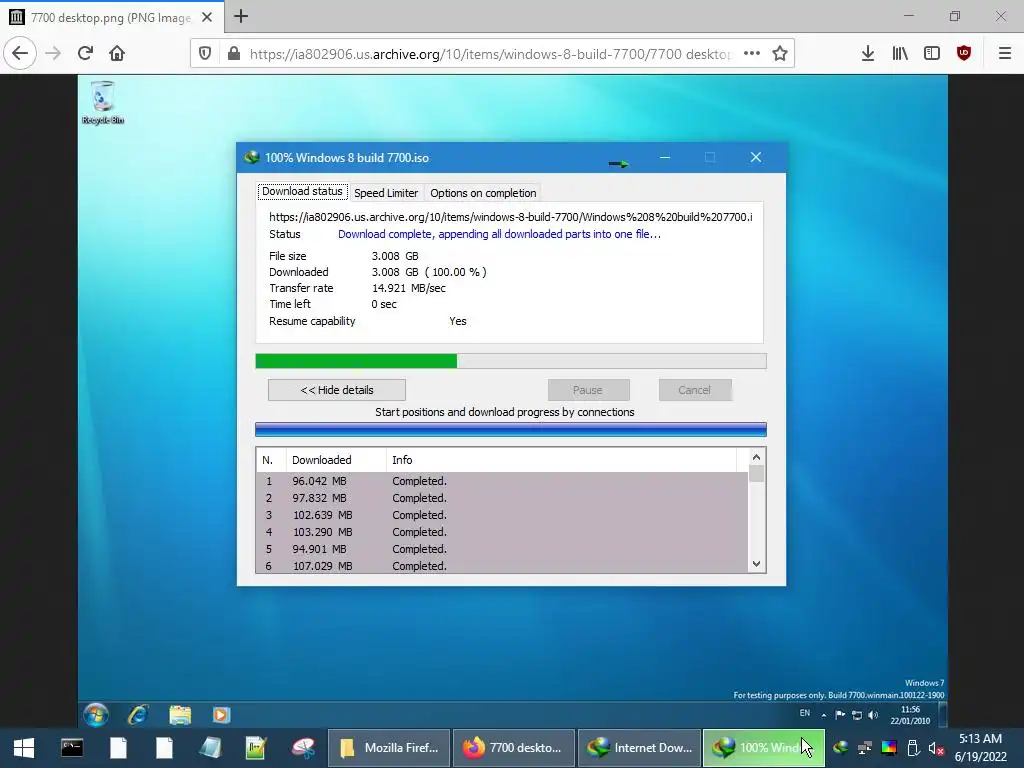Click the IDM icon in download window title bar
Viewport: 1024px width, 768px height.
251,157
